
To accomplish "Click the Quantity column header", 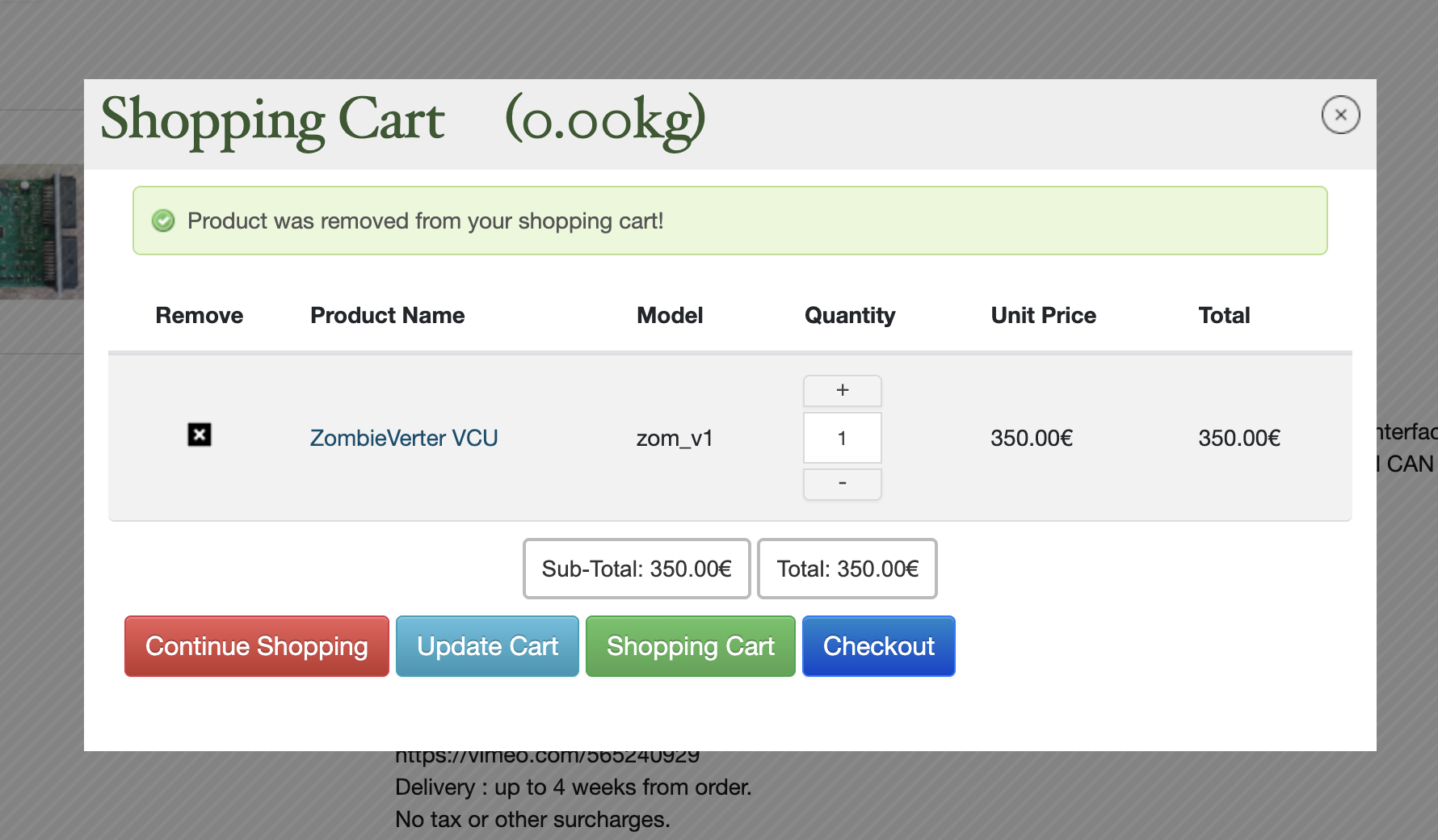I will 850,315.
